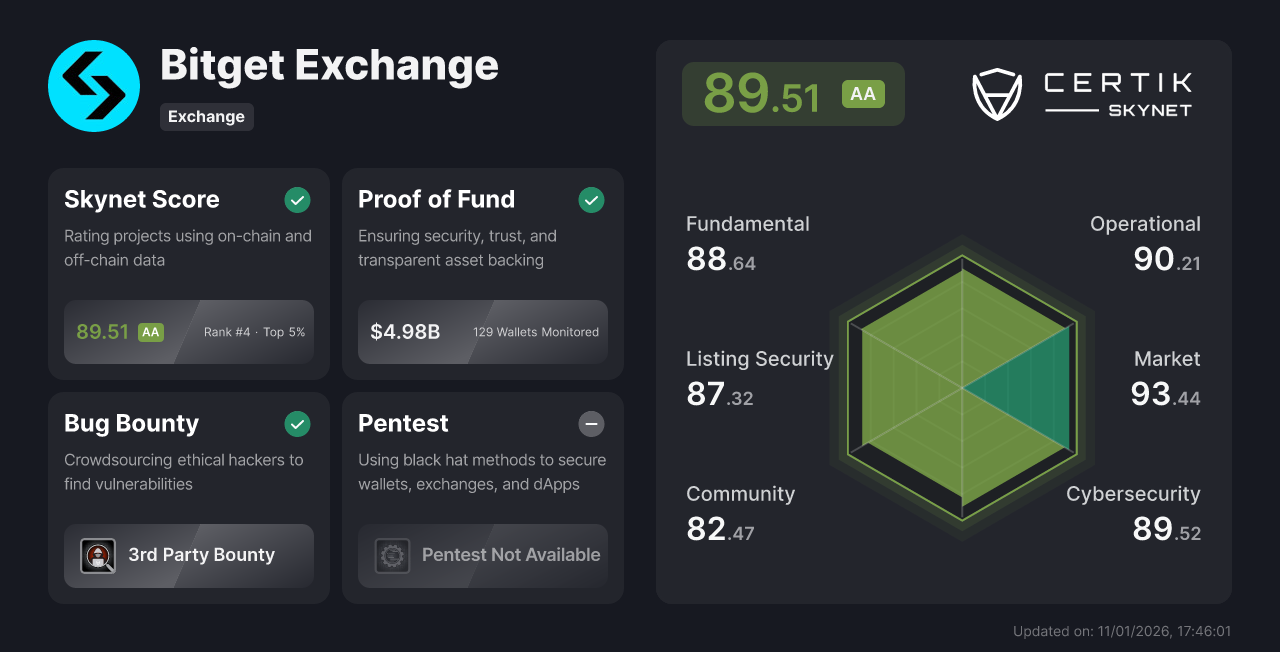The image size is (1280, 652).
Task: Click the Updated on 11/01/2026 timestamp
Action: click(1122, 631)
